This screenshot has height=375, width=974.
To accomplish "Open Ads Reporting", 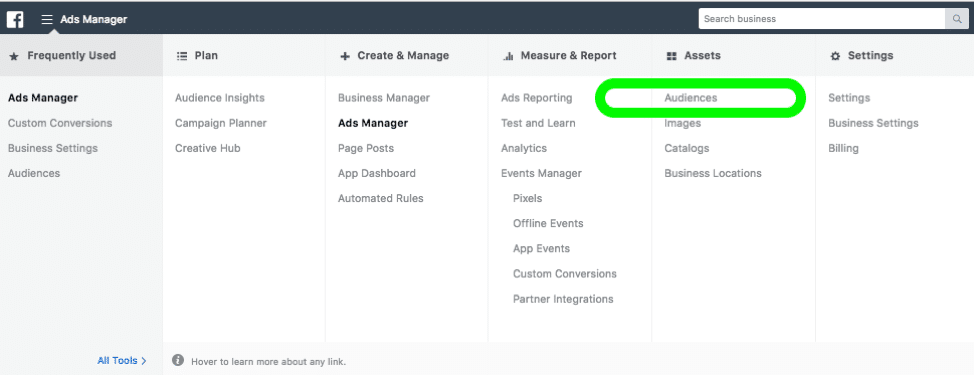I will [x=537, y=97].
